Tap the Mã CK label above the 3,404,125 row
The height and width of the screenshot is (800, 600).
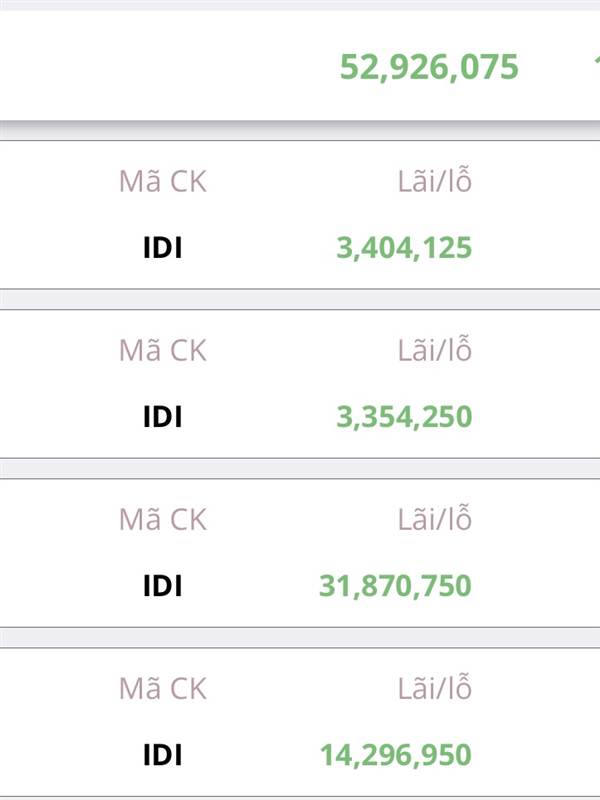click(162, 182)
